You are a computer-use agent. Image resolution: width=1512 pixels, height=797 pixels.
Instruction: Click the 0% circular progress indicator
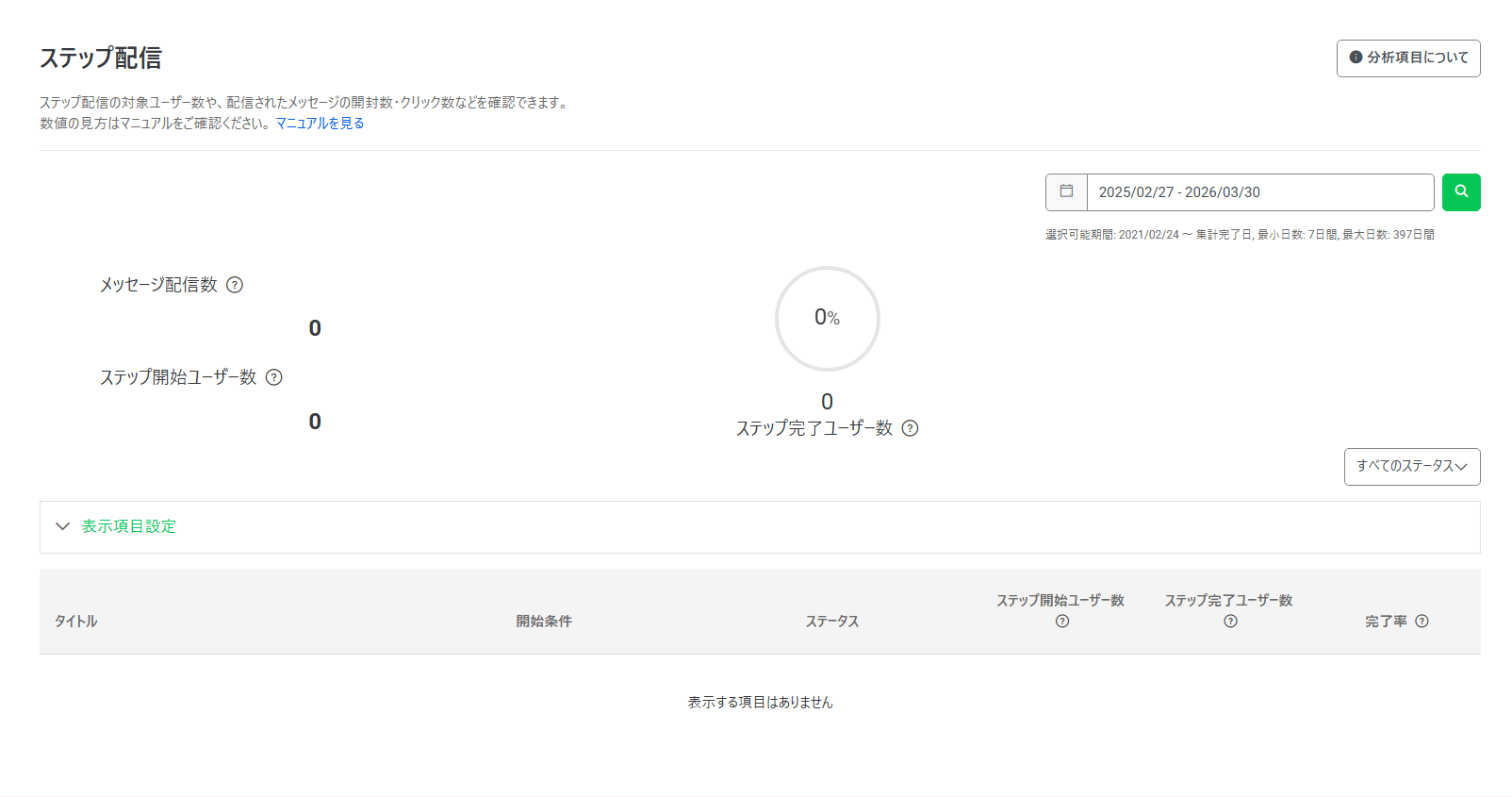pyautogui.click(x=827, y=318)
